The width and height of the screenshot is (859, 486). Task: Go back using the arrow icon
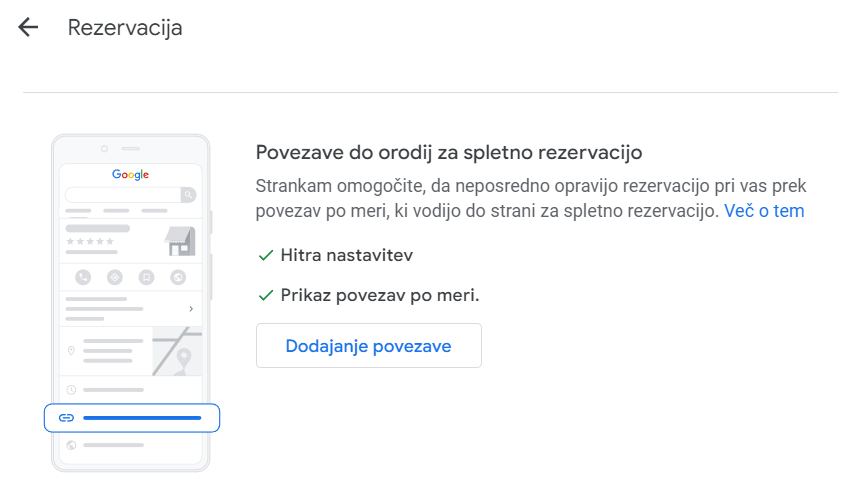(x=28, y=27)
